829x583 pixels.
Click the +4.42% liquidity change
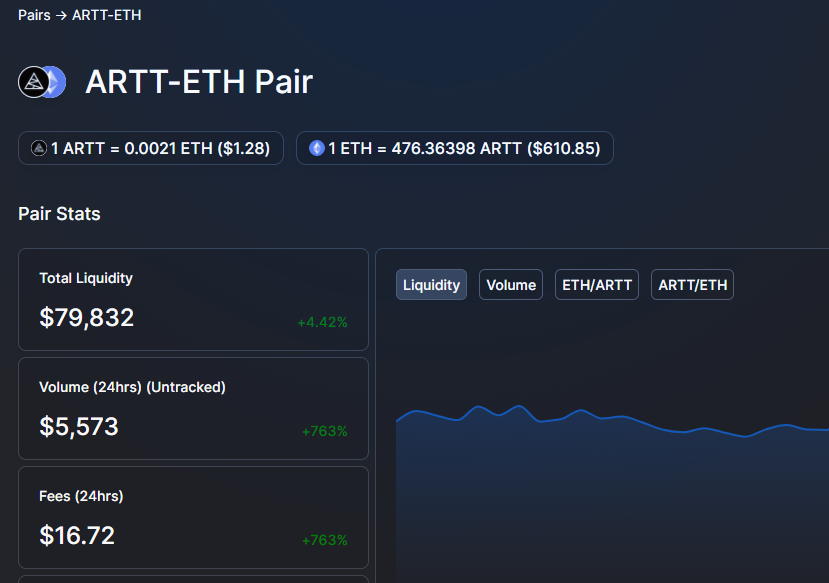coord(322,322)
